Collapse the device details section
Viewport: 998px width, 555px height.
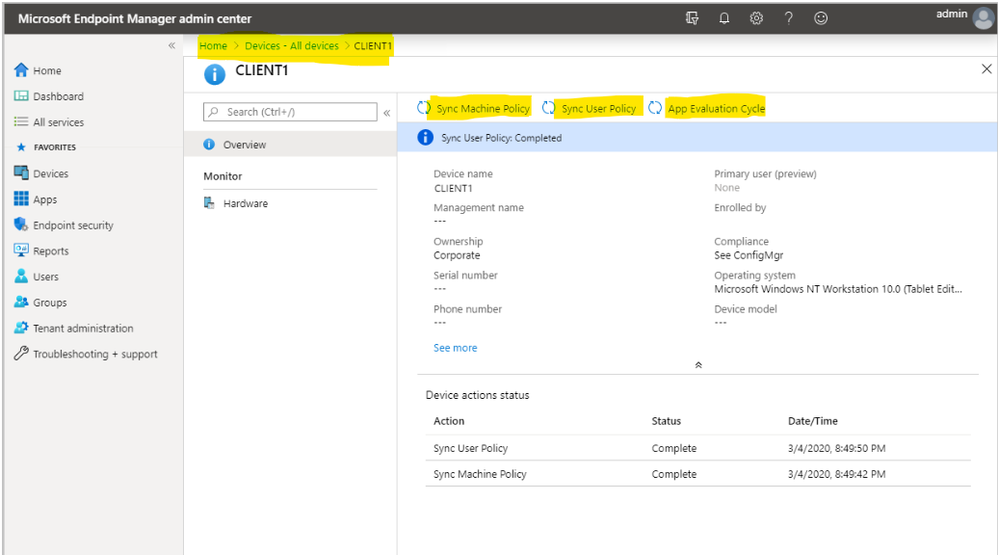coord(698,365)
